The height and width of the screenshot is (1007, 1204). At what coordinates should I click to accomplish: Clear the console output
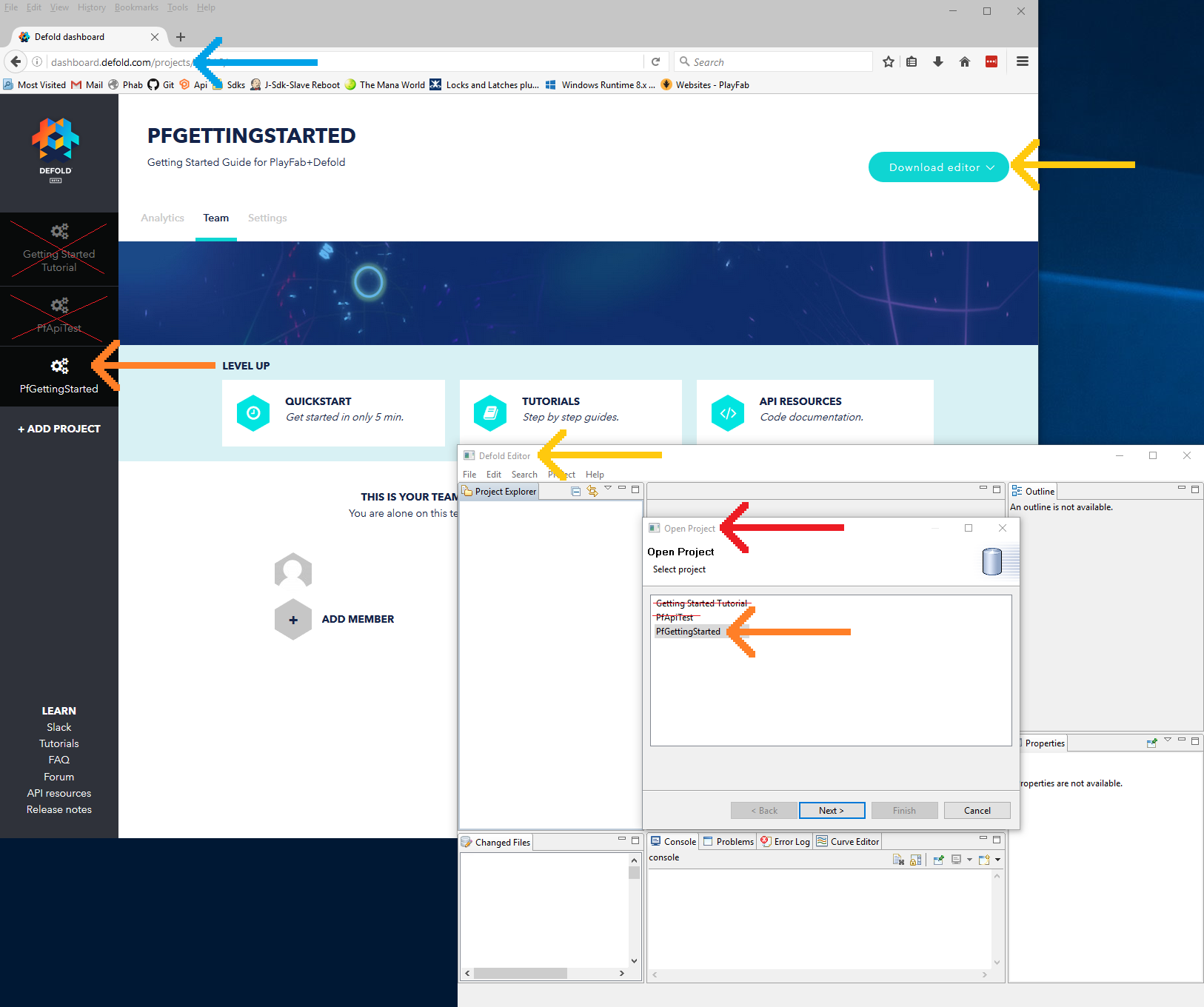[898, 860]
